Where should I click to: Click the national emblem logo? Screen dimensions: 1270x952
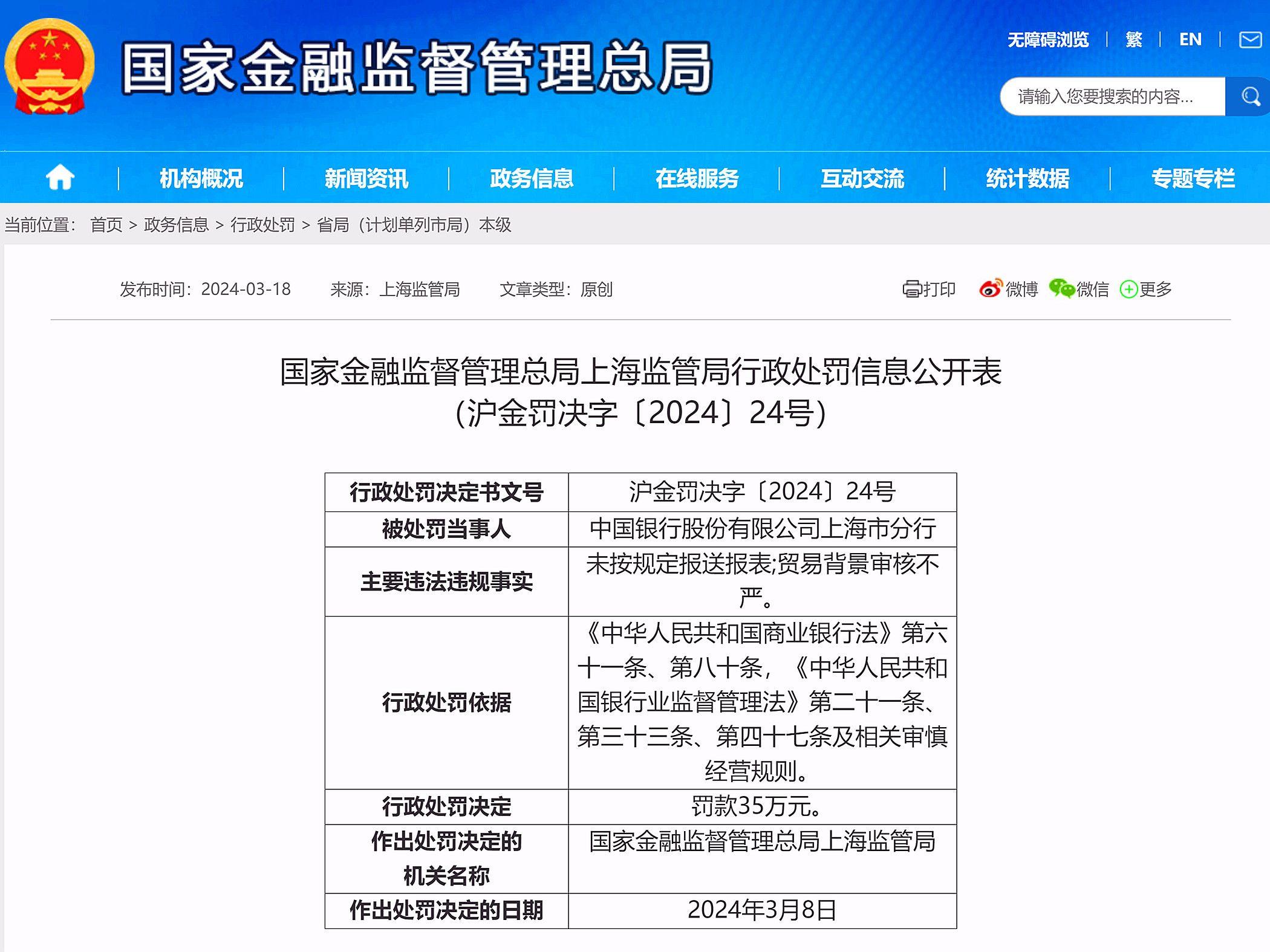[x=50, y=66]
